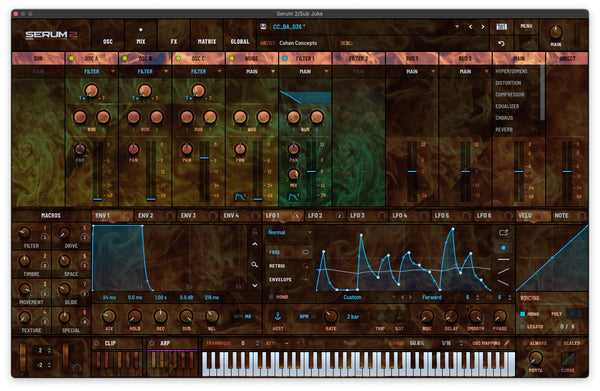Adjust the Bus 1 level fader
Viewport: 600px width, 391px height.
[412, 171]
